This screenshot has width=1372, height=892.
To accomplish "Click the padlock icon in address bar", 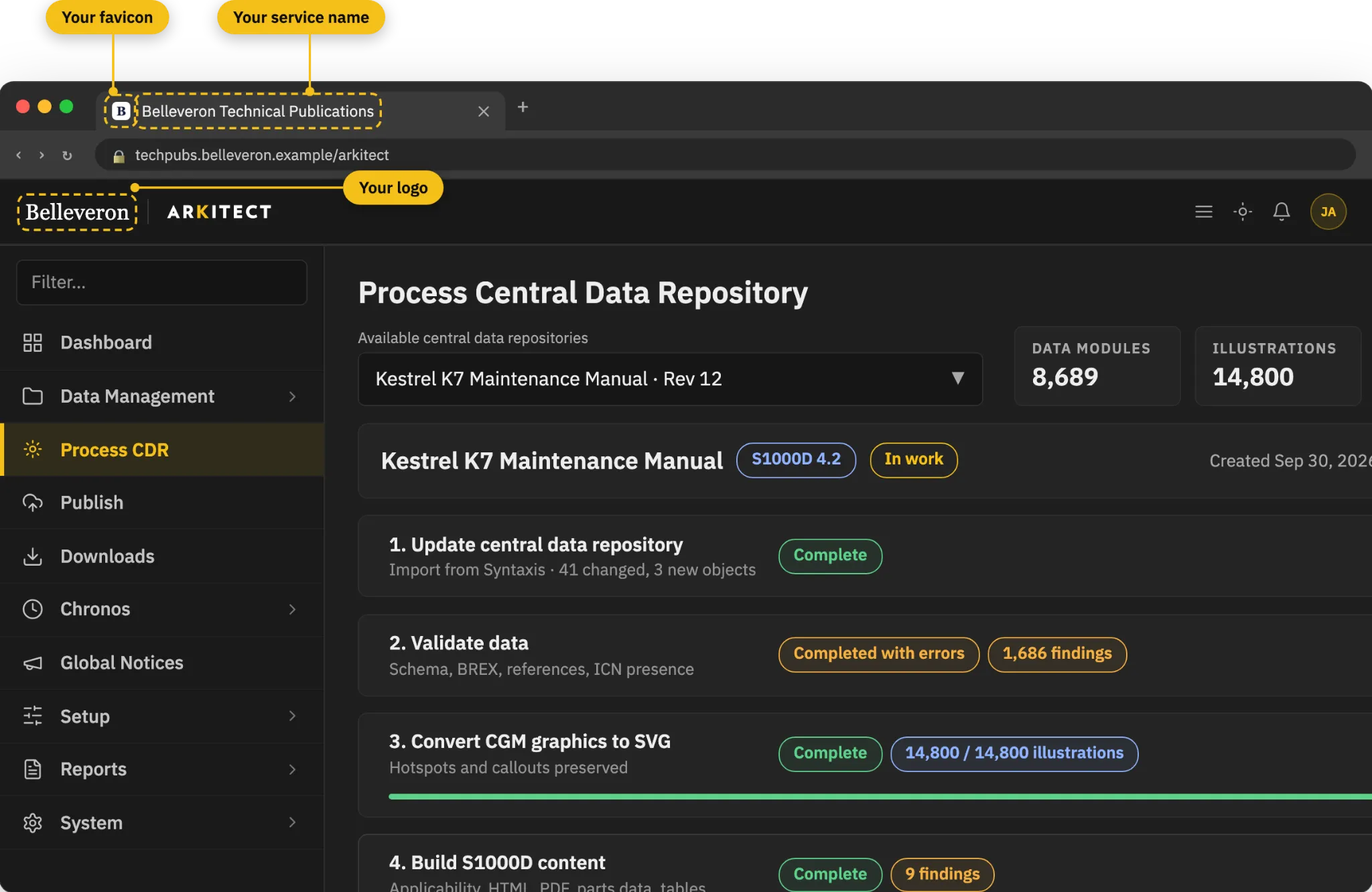I will pos(119,156).
